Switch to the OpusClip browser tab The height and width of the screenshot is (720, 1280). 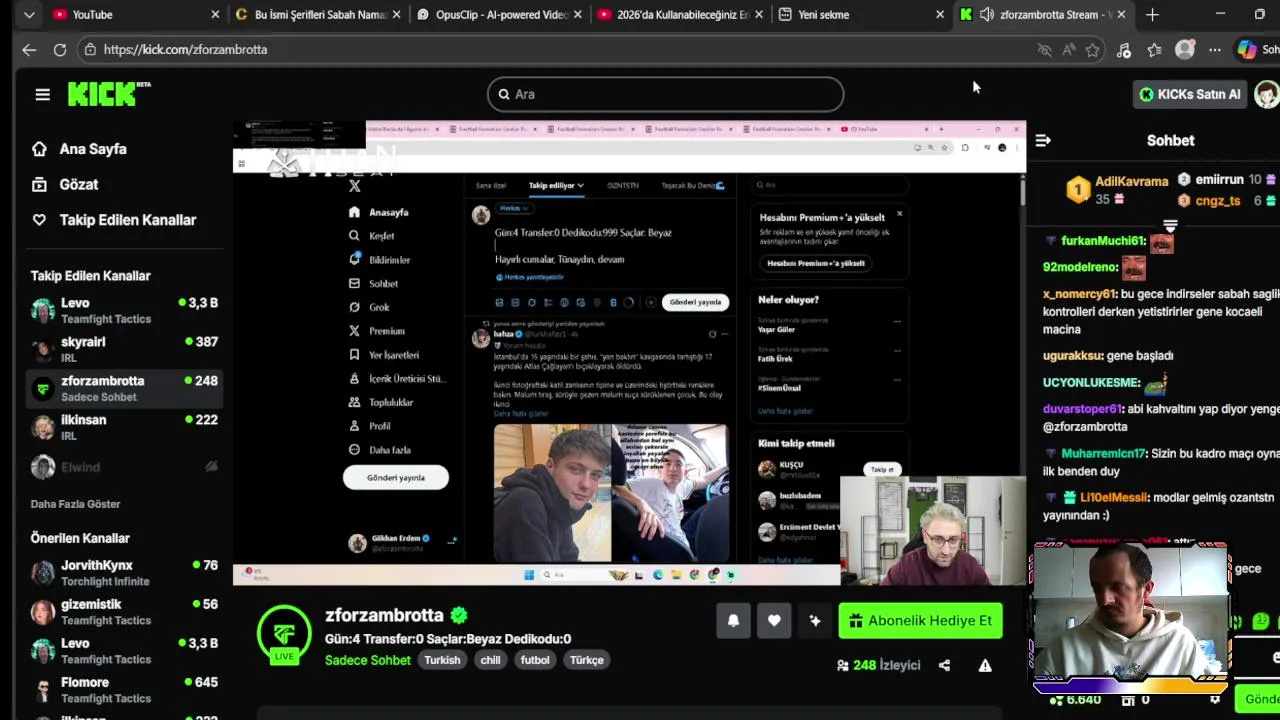coord(500,15)
